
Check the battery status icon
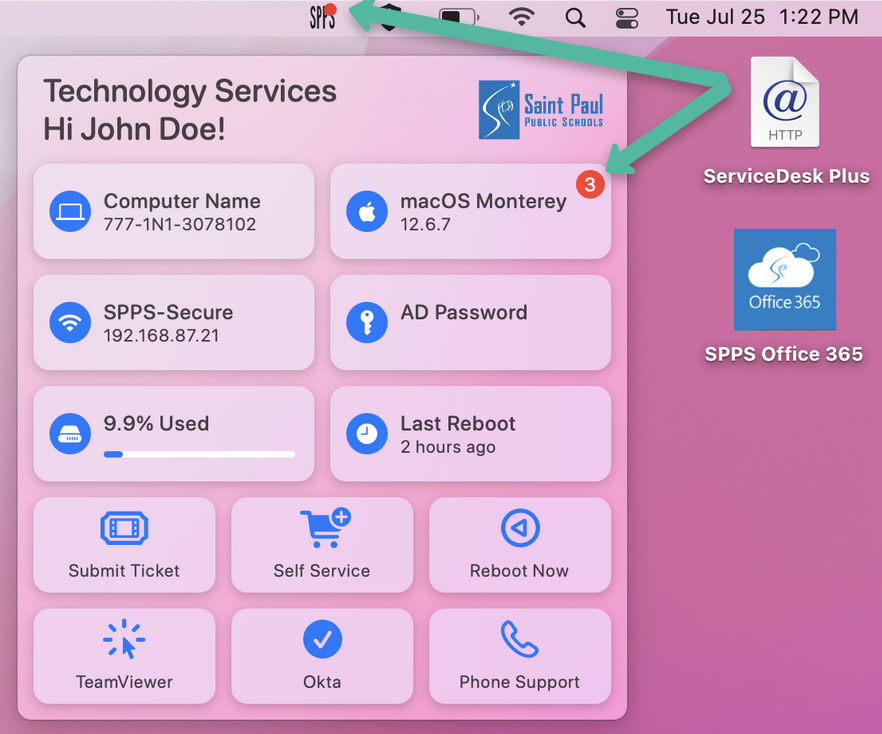[x=458, y=17]
